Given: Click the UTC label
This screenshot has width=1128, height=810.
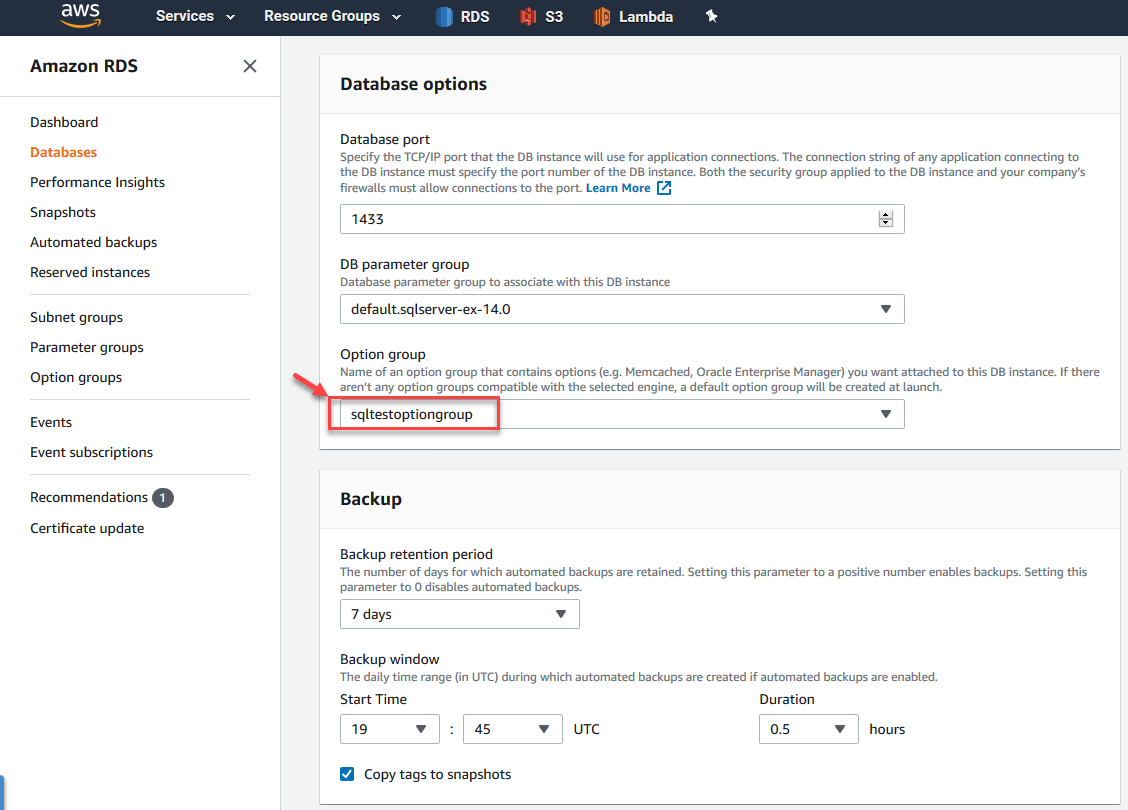Looking at the screenshot, I should click(586, 729).
